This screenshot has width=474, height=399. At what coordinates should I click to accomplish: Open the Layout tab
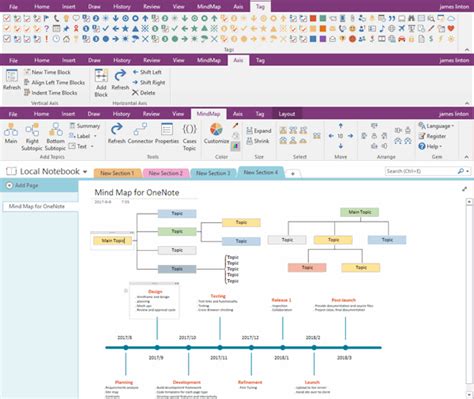pyautogui.click(x=287, y=114)
